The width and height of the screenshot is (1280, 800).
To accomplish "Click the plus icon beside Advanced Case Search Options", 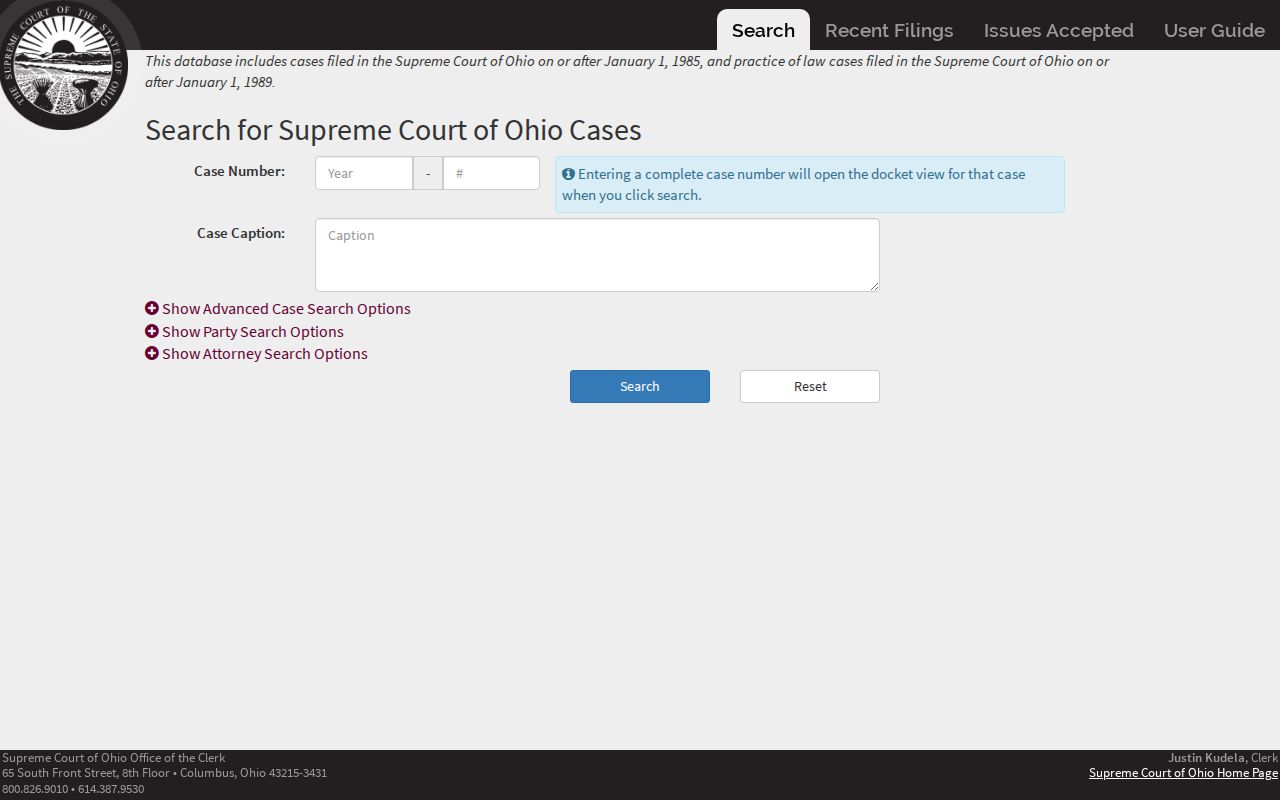I will 152,308.
